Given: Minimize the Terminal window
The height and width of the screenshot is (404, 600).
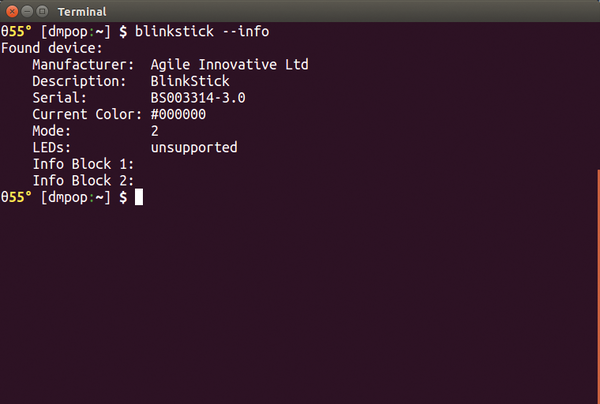Looking at the screenshot, I should coord(27,11).
